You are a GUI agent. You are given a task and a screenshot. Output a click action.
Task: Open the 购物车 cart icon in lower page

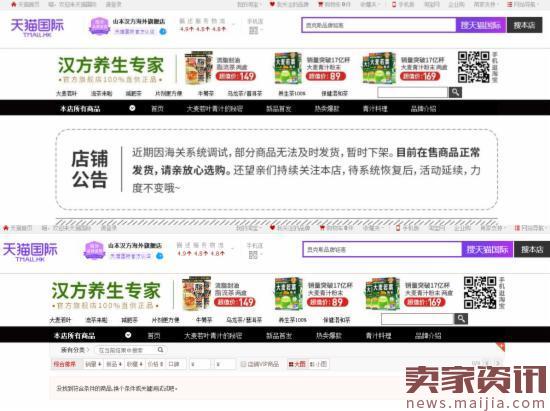click(322, 228)
